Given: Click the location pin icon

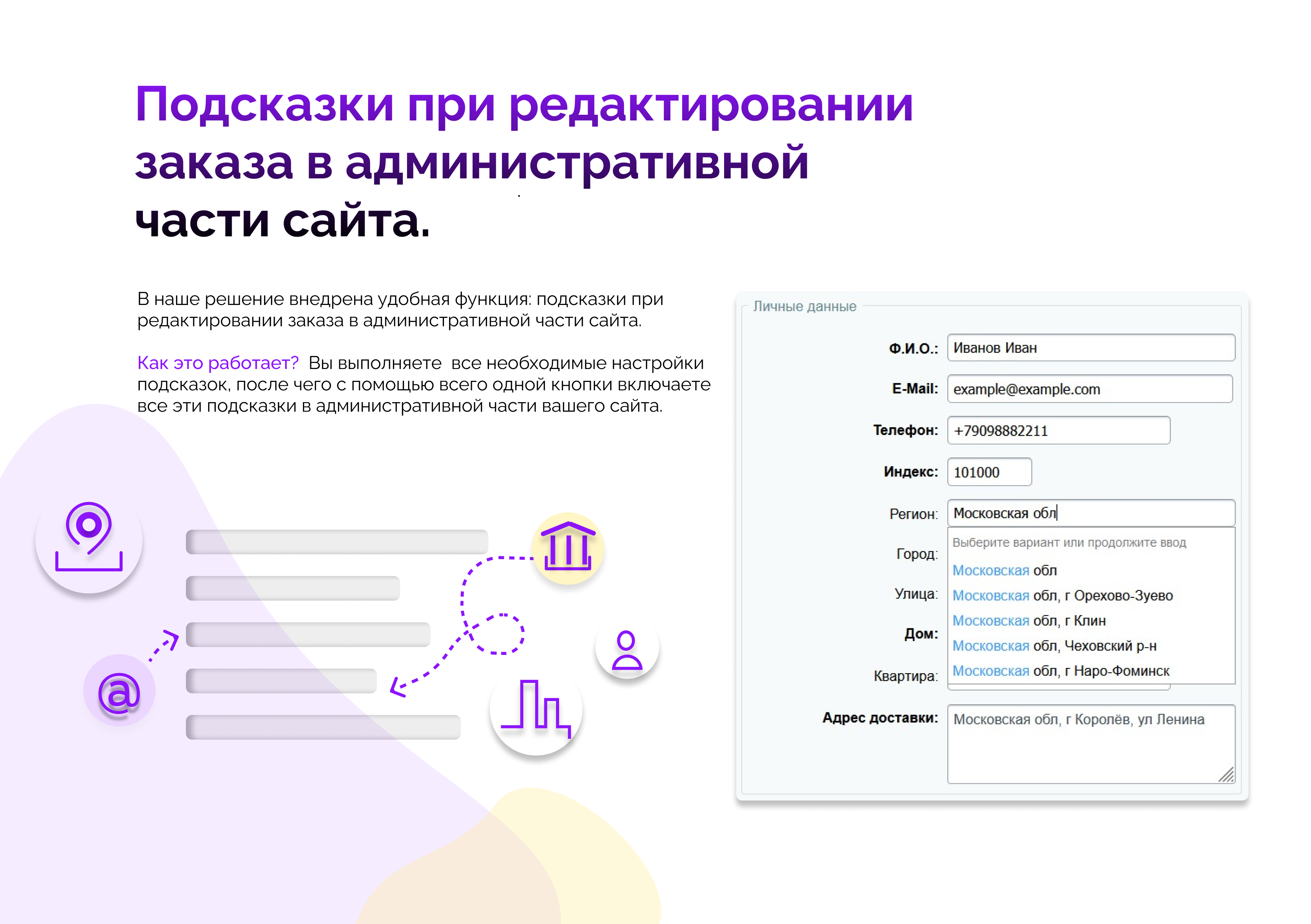Looking at the screenshot, I should click(88, 536).
